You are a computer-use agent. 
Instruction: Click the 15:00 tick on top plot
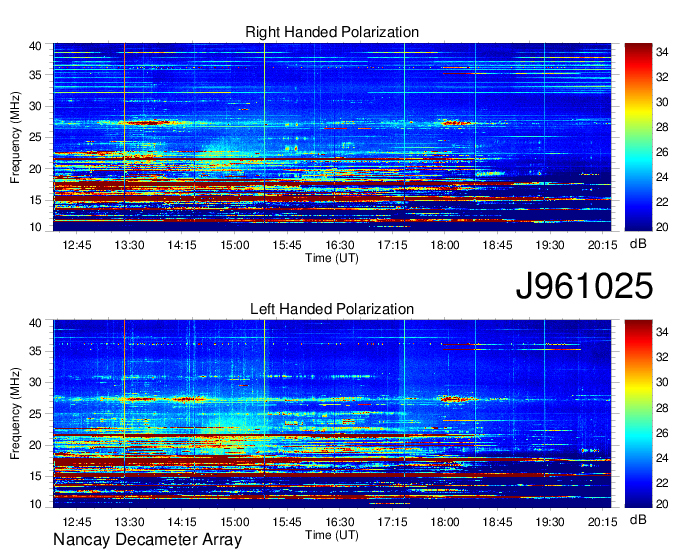click(235, 245)
